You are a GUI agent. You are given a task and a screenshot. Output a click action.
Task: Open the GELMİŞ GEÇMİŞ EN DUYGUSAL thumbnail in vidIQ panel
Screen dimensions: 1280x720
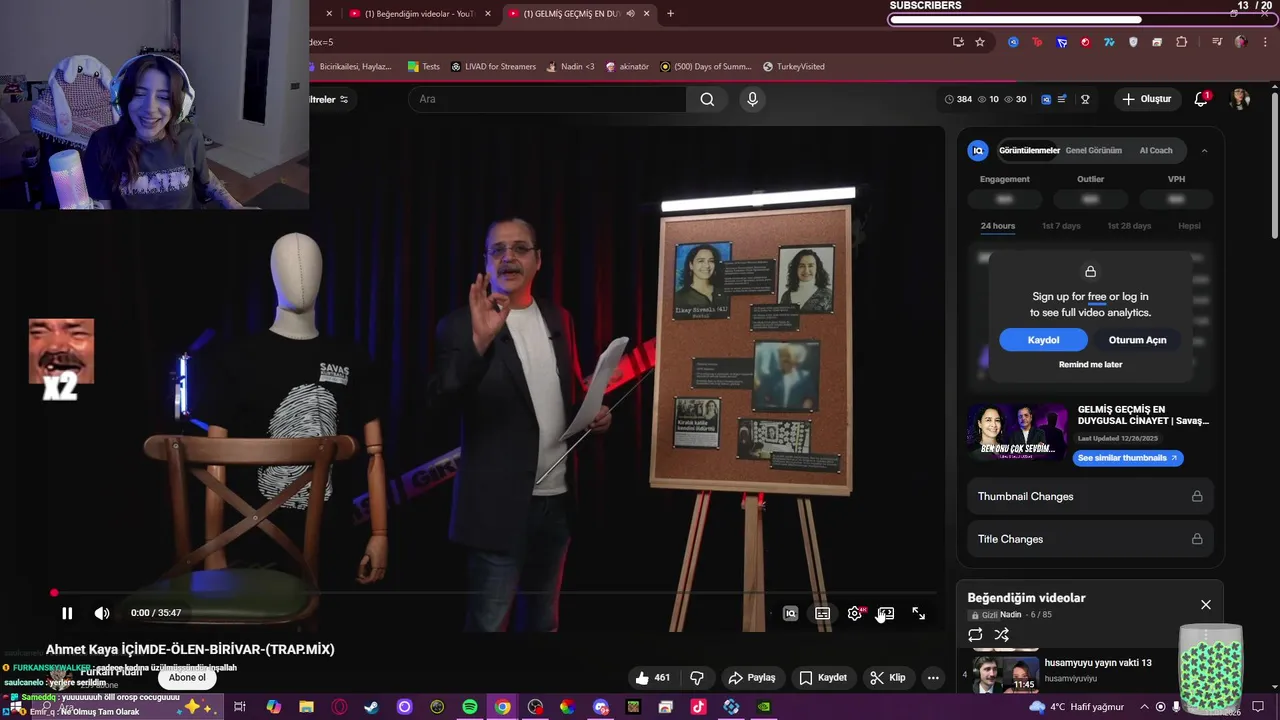tap(1017, 432)
